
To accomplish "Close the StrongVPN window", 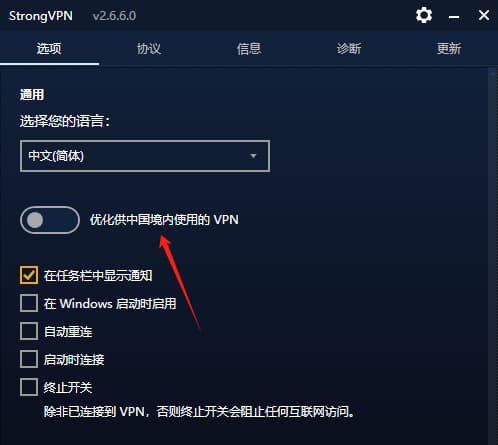I will coord(484,15).
